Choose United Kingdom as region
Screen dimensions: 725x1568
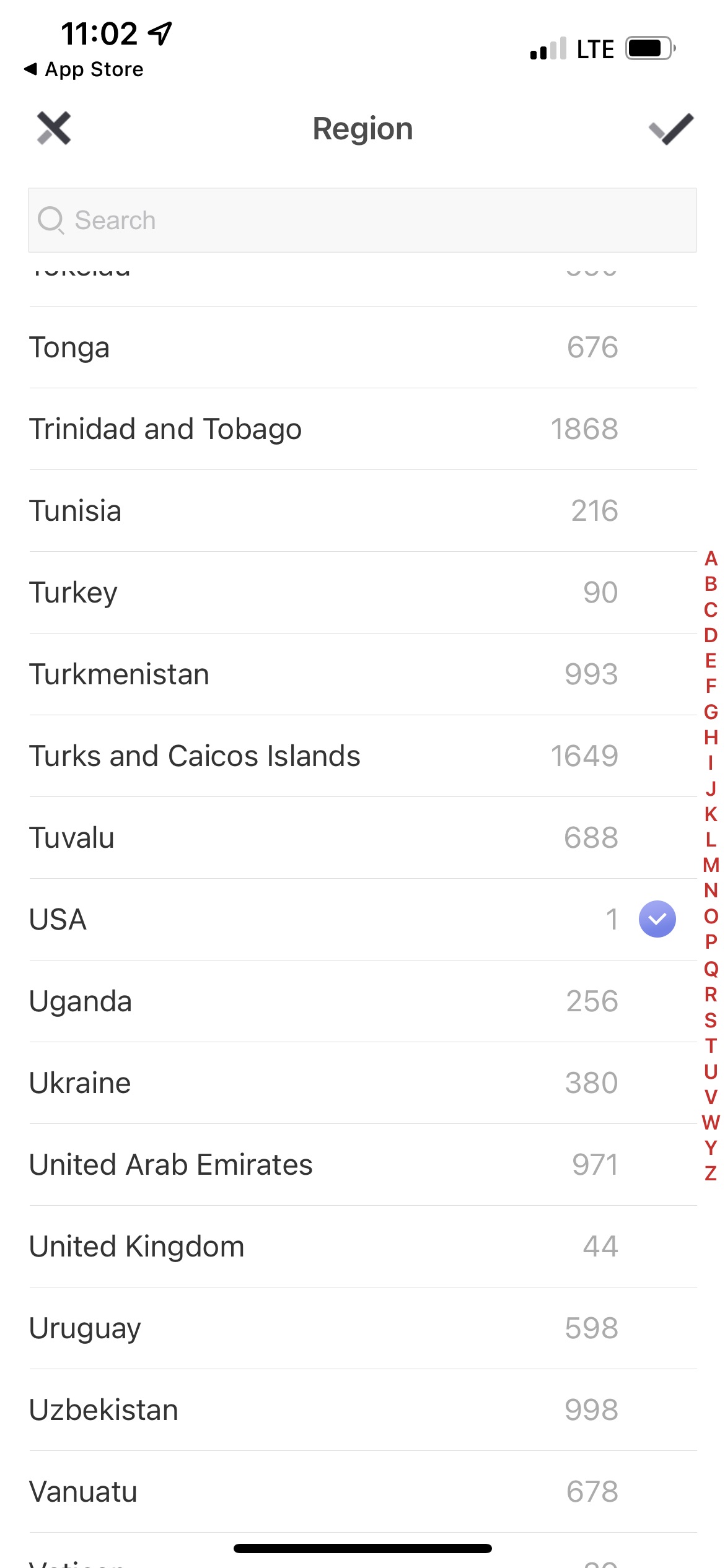[x=362, y=1247]
